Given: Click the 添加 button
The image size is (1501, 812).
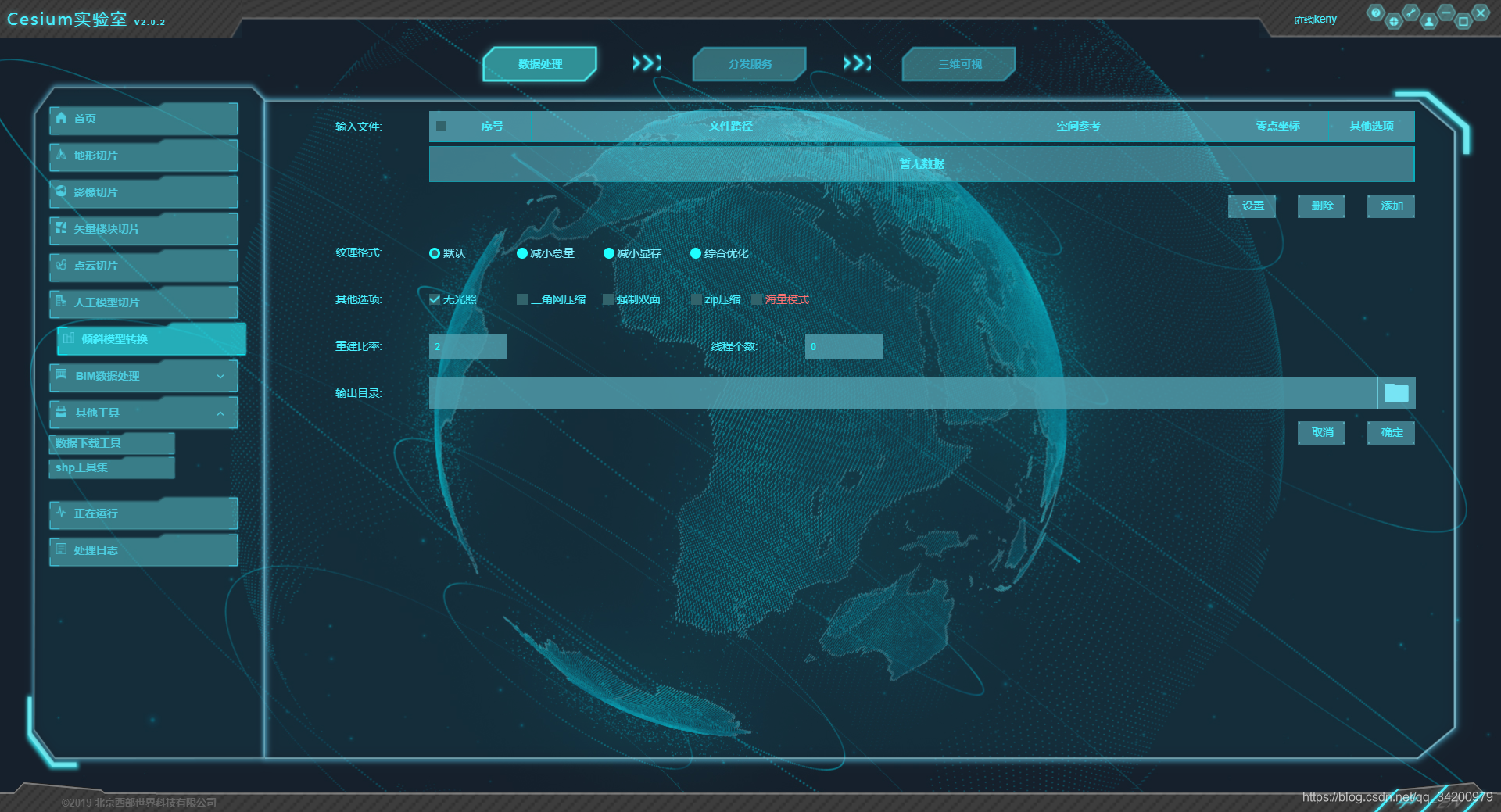Looking at the screenshot, I should tap(1392, 206).
